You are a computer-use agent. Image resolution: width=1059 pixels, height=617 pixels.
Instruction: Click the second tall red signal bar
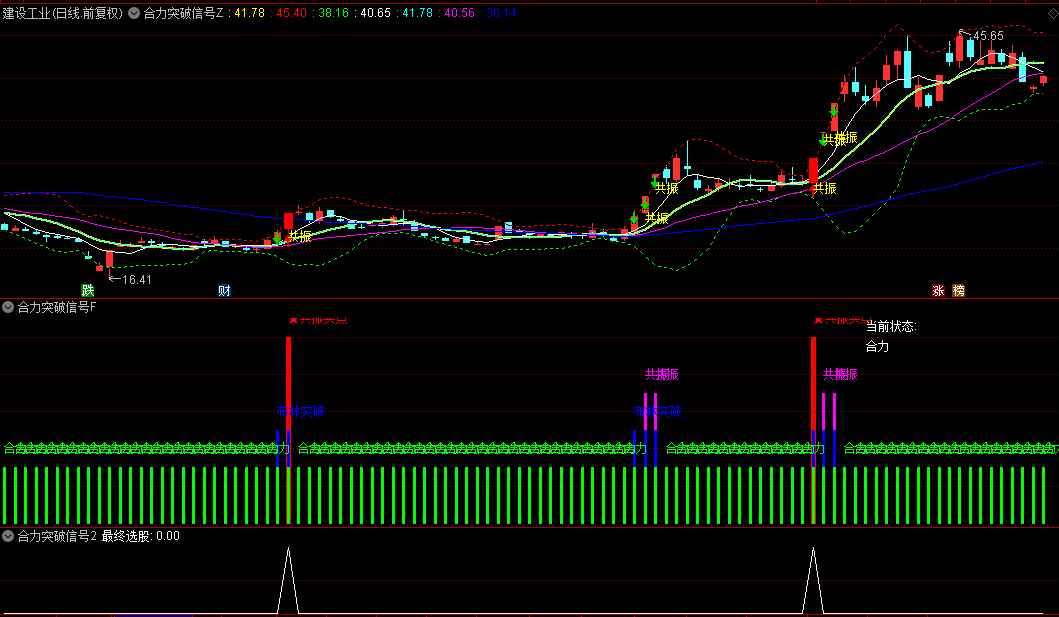(x=813, y=430)
